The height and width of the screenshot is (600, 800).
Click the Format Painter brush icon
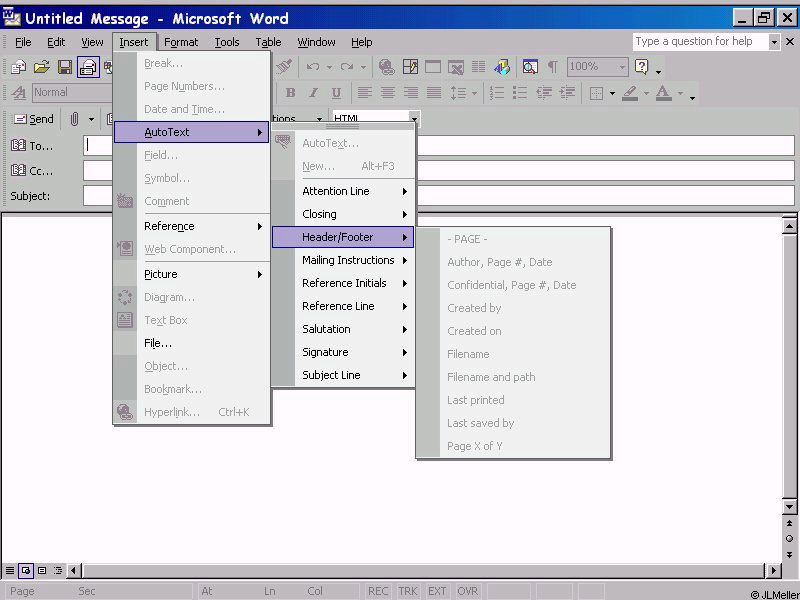point(284,67)
